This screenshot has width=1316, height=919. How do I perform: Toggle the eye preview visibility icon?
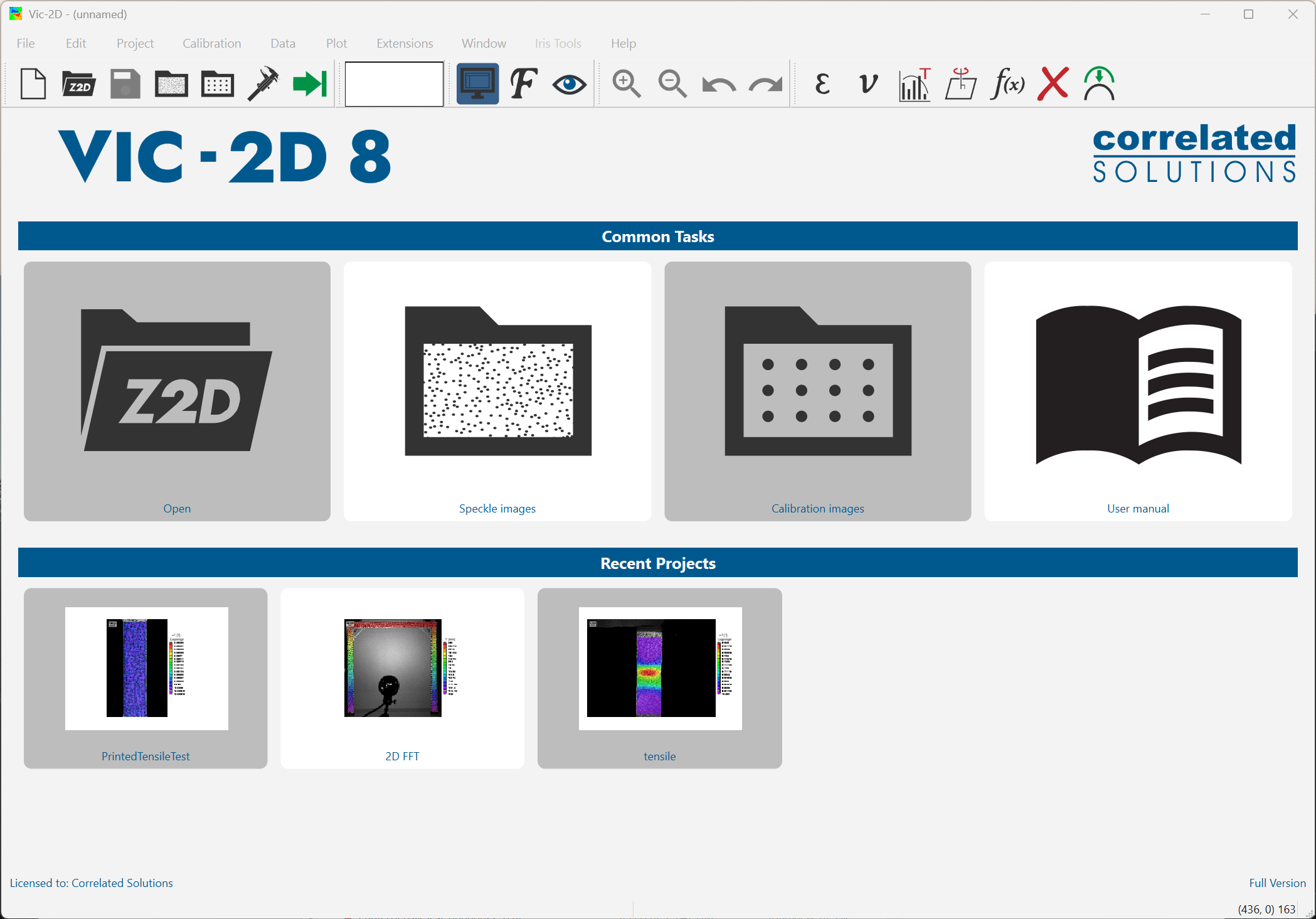click(569, 83)
